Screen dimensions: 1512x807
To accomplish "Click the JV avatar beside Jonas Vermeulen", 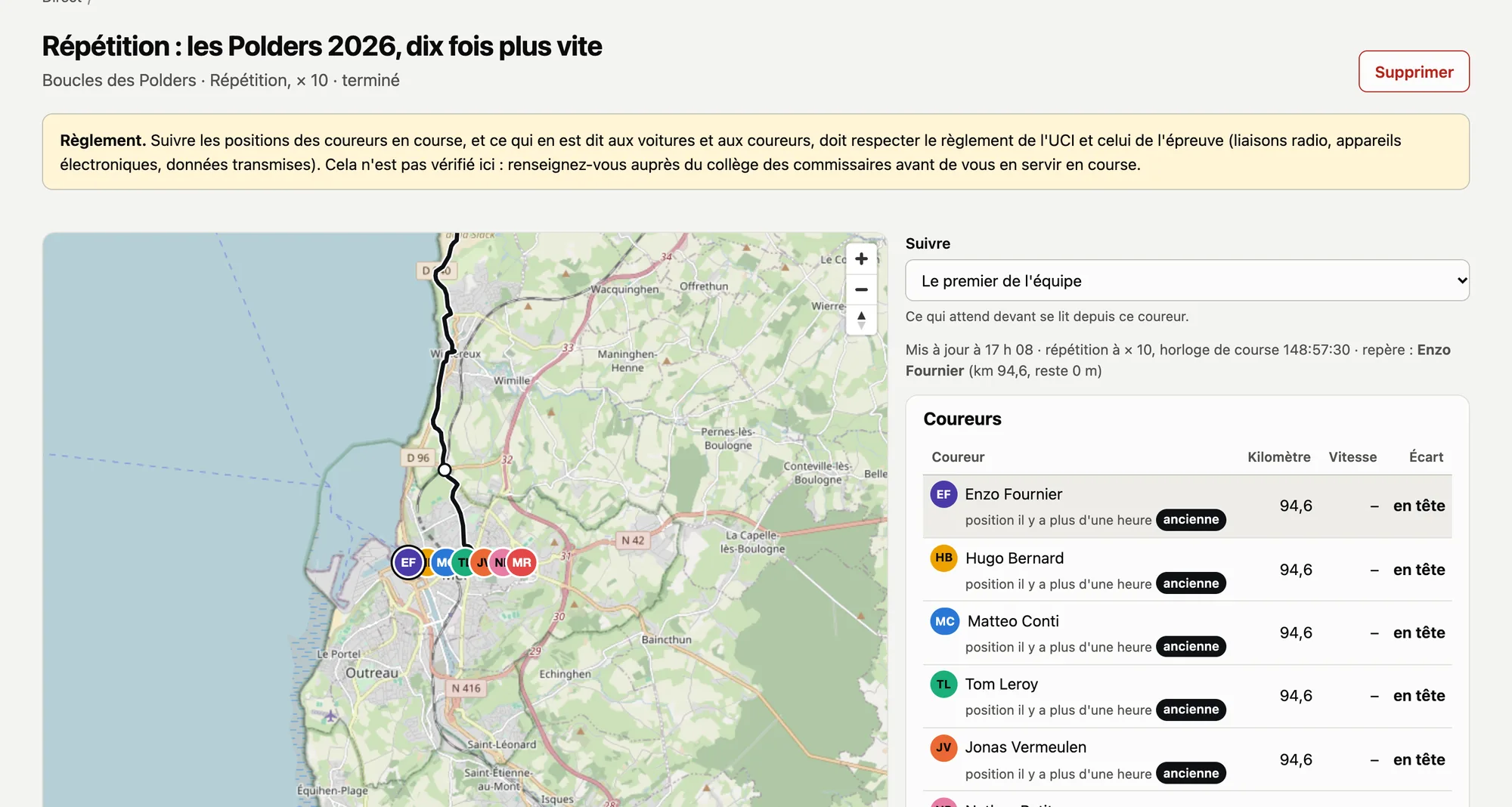I will (x=943, y=747).
